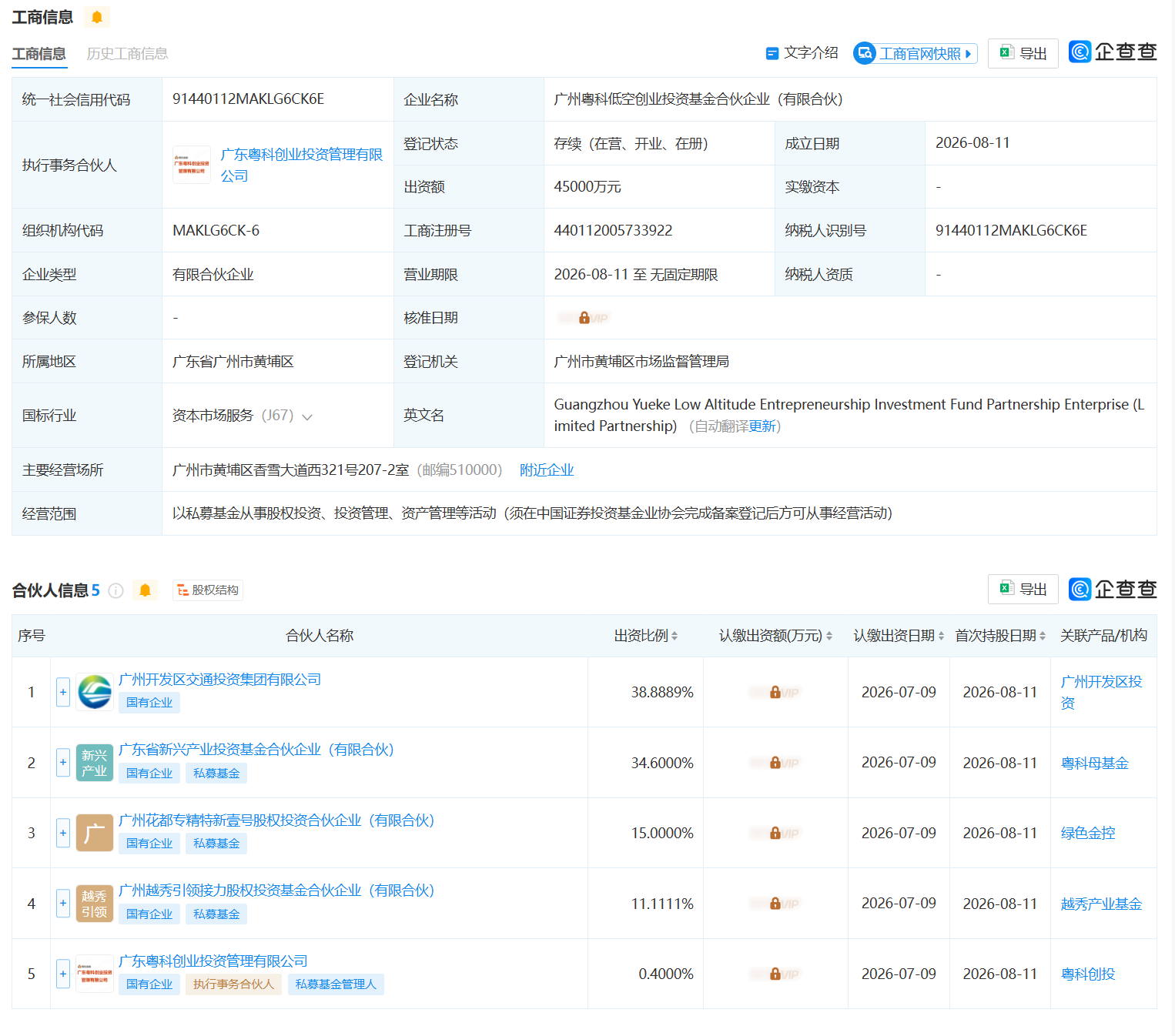This screenshot has height=1036, width=1175.
Task: Open related institution 粤科创投 link
Action: tap(1087, 974)
